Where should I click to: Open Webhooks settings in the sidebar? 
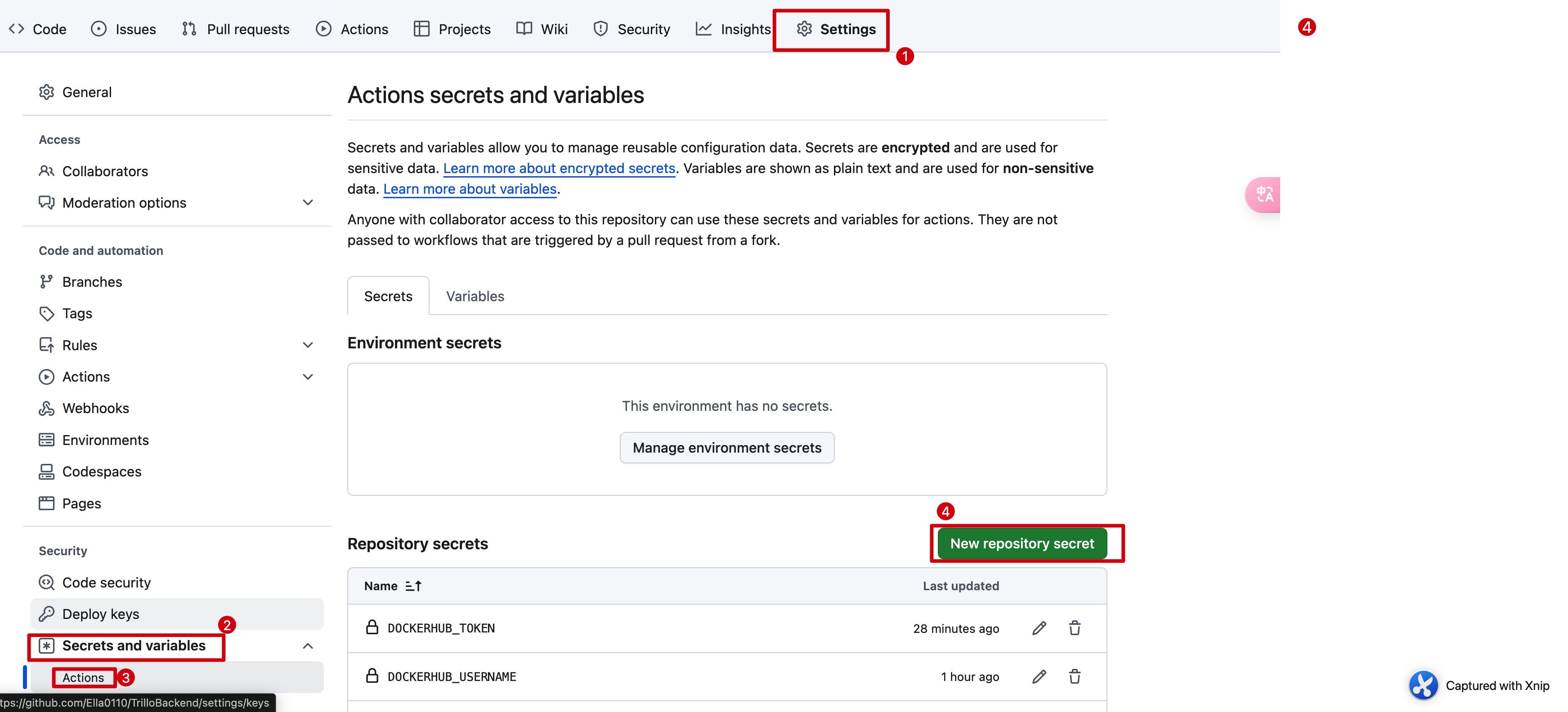coord(95,408)
